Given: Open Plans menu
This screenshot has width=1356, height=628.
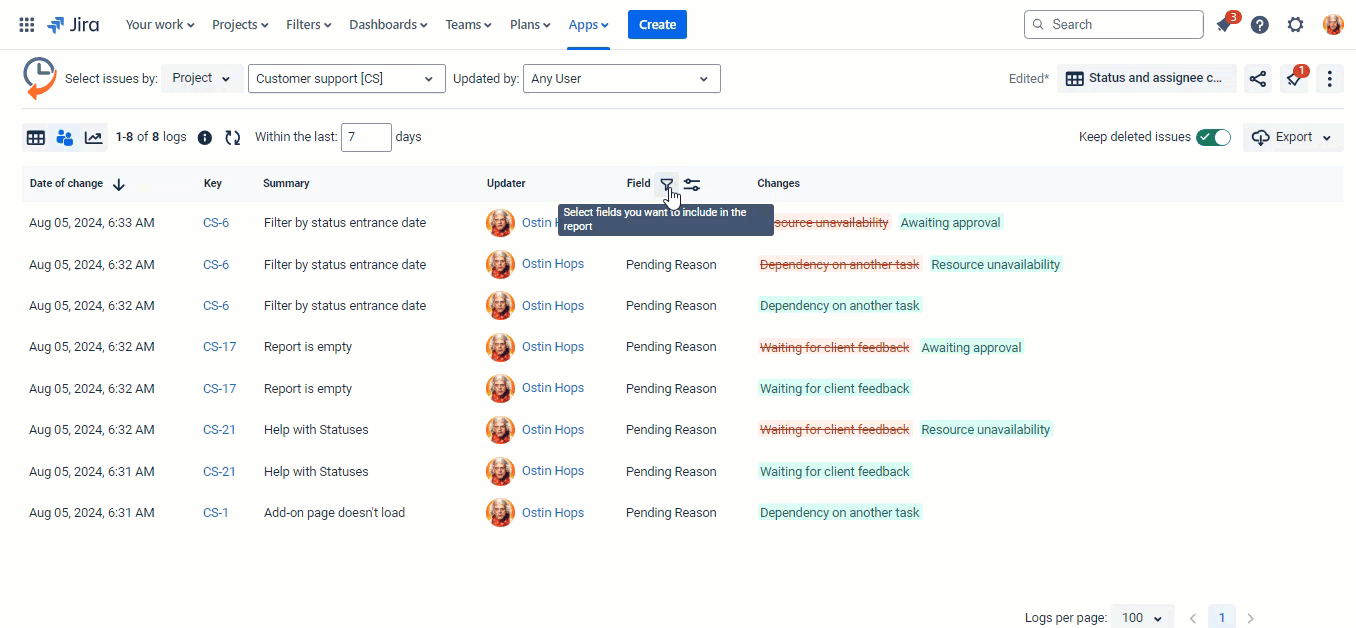Looking at the screenshot, I should 530,25.
